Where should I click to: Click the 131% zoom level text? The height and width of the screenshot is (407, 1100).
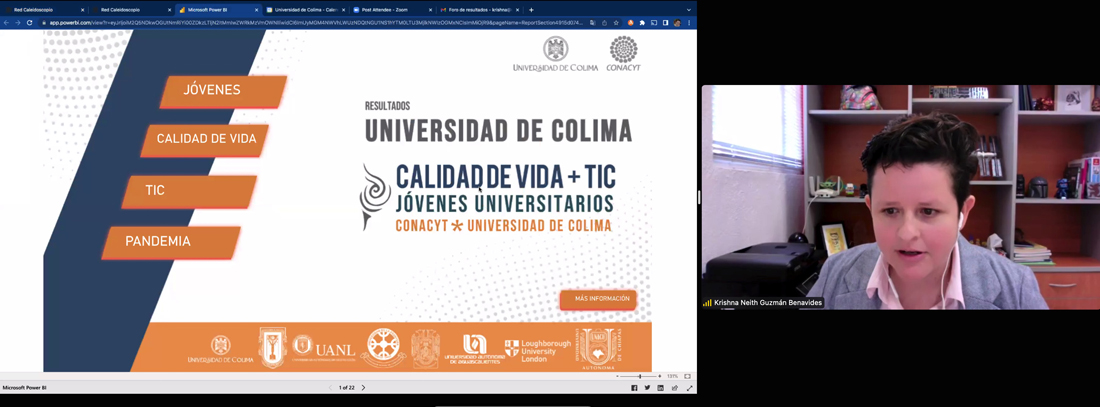tap(672, 377)
